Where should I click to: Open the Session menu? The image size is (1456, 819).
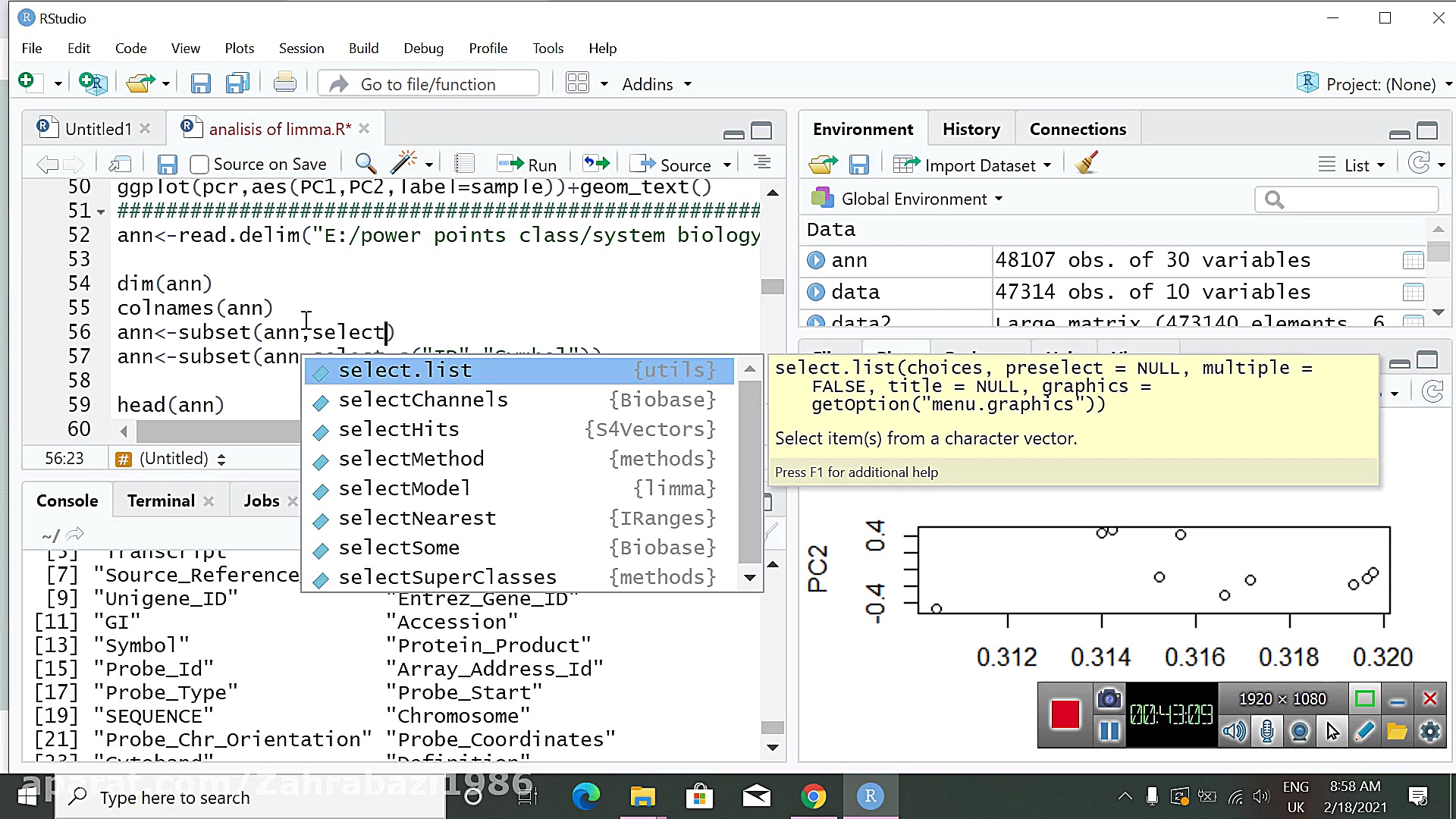pyautogui.click(x=301, y=49)
